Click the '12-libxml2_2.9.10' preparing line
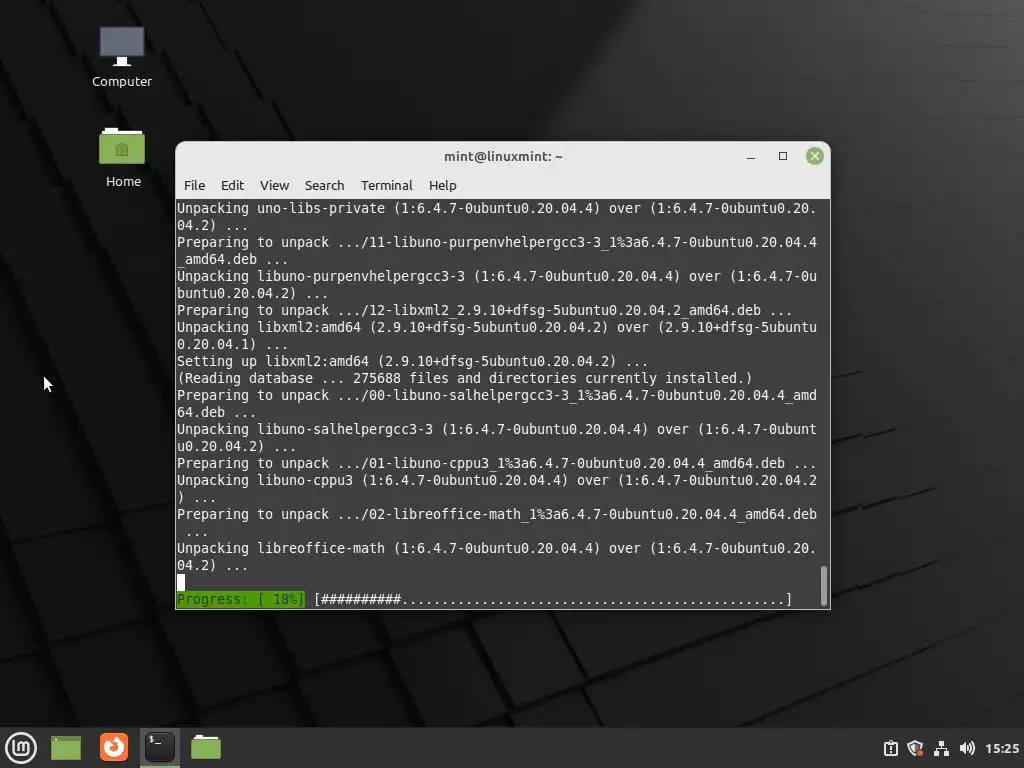Viewport: 1024px width, 768px height. [484, 310]
